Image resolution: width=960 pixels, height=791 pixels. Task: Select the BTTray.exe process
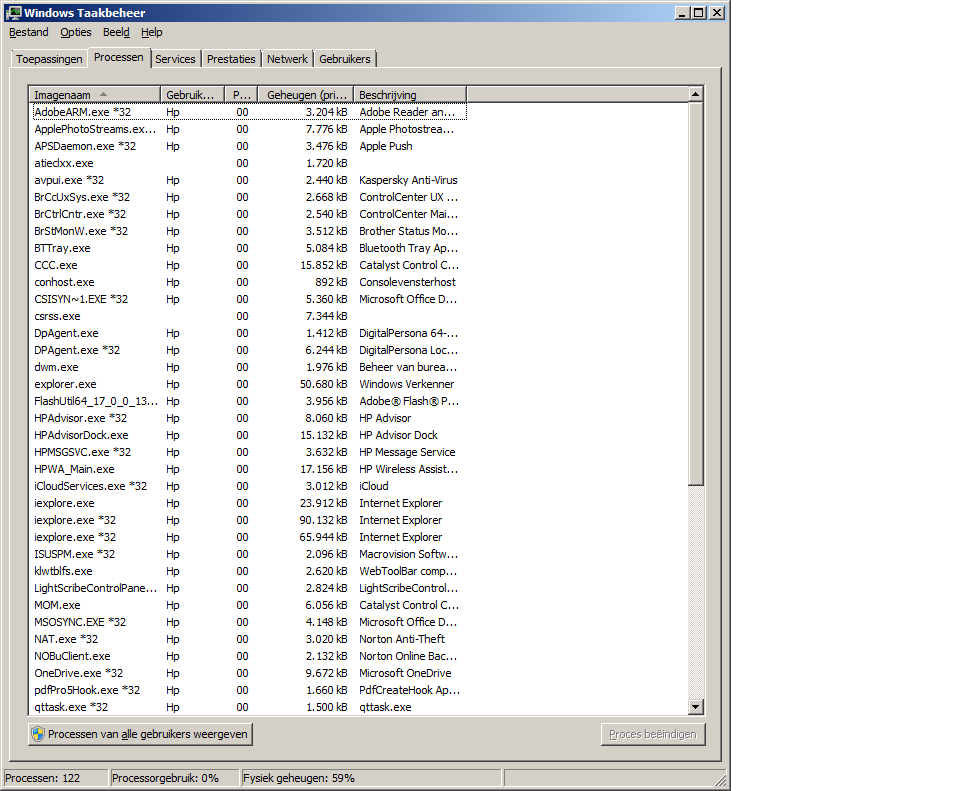[x=249, y=248]
